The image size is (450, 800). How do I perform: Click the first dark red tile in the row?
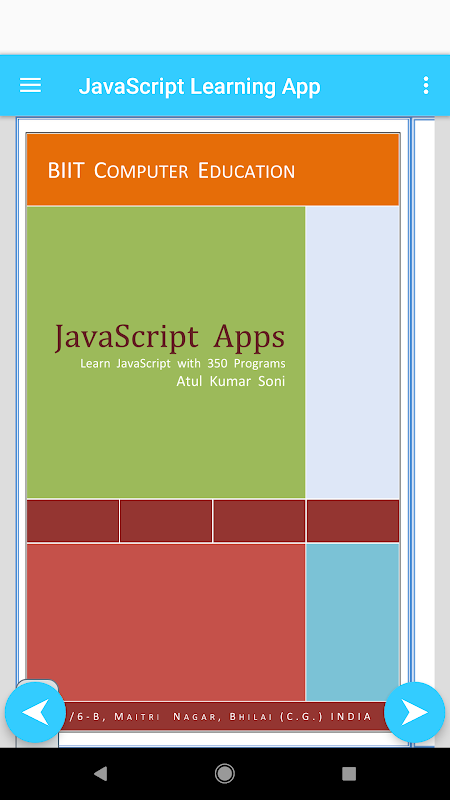click(x=73, y=521)
